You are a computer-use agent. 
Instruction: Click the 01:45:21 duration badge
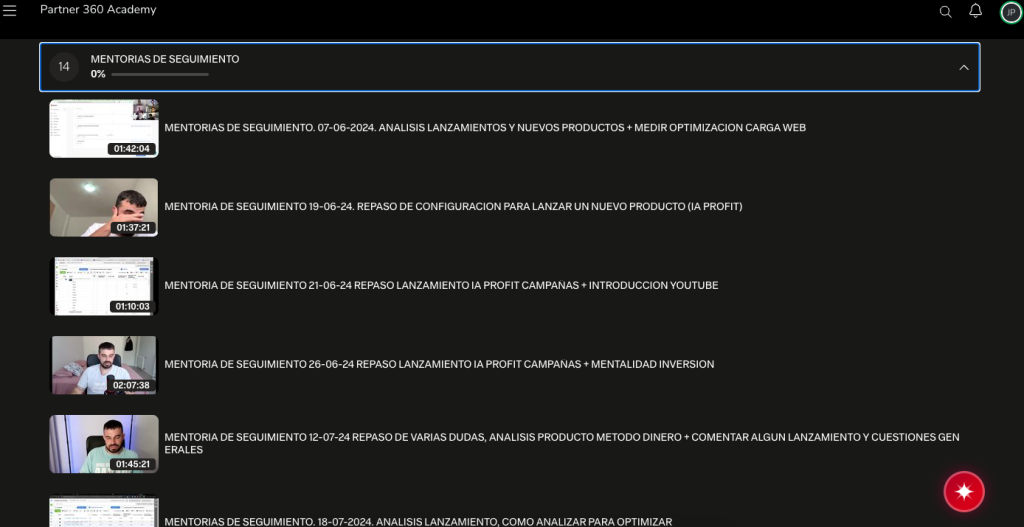[133, 464]
